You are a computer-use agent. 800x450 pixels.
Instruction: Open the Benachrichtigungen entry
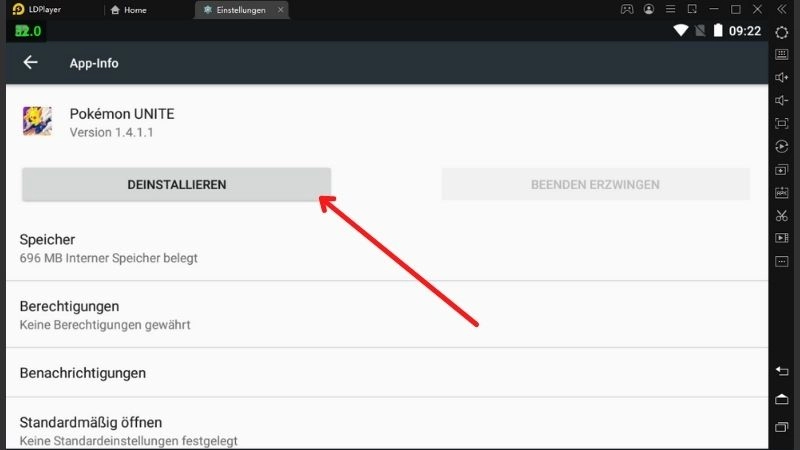(x=387, y=373)
